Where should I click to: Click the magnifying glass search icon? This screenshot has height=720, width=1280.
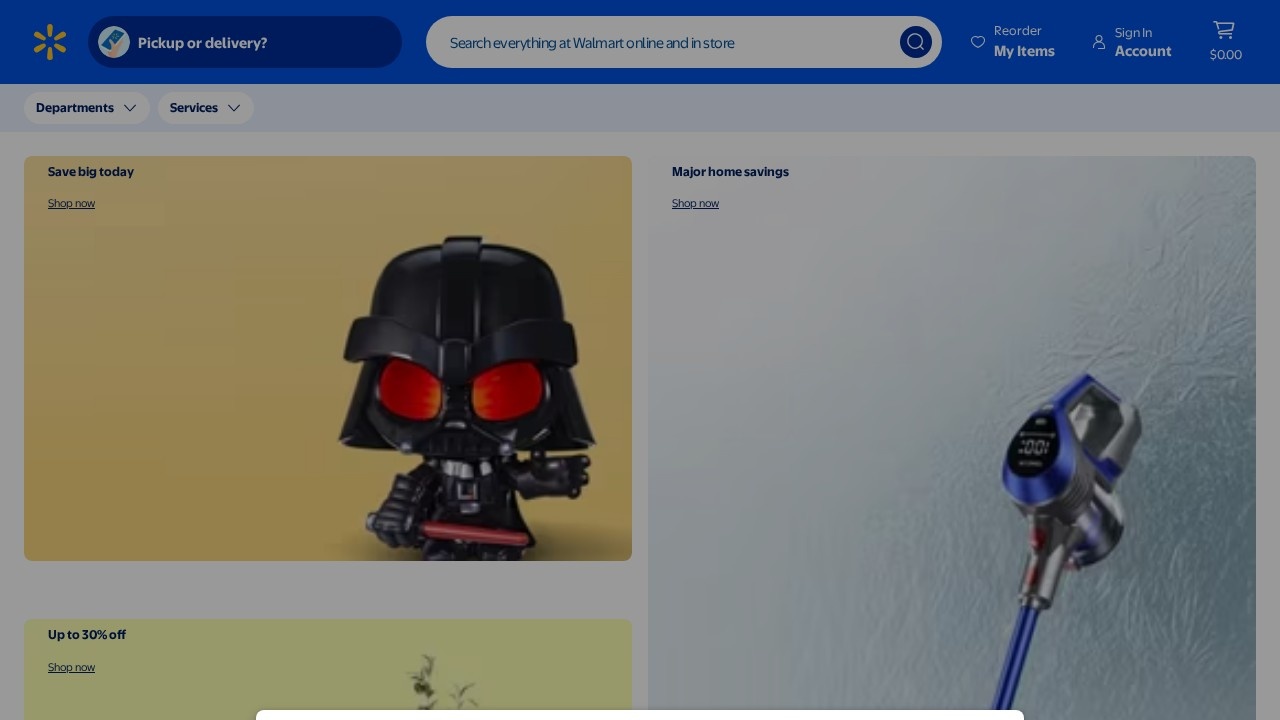pos(915,42)
